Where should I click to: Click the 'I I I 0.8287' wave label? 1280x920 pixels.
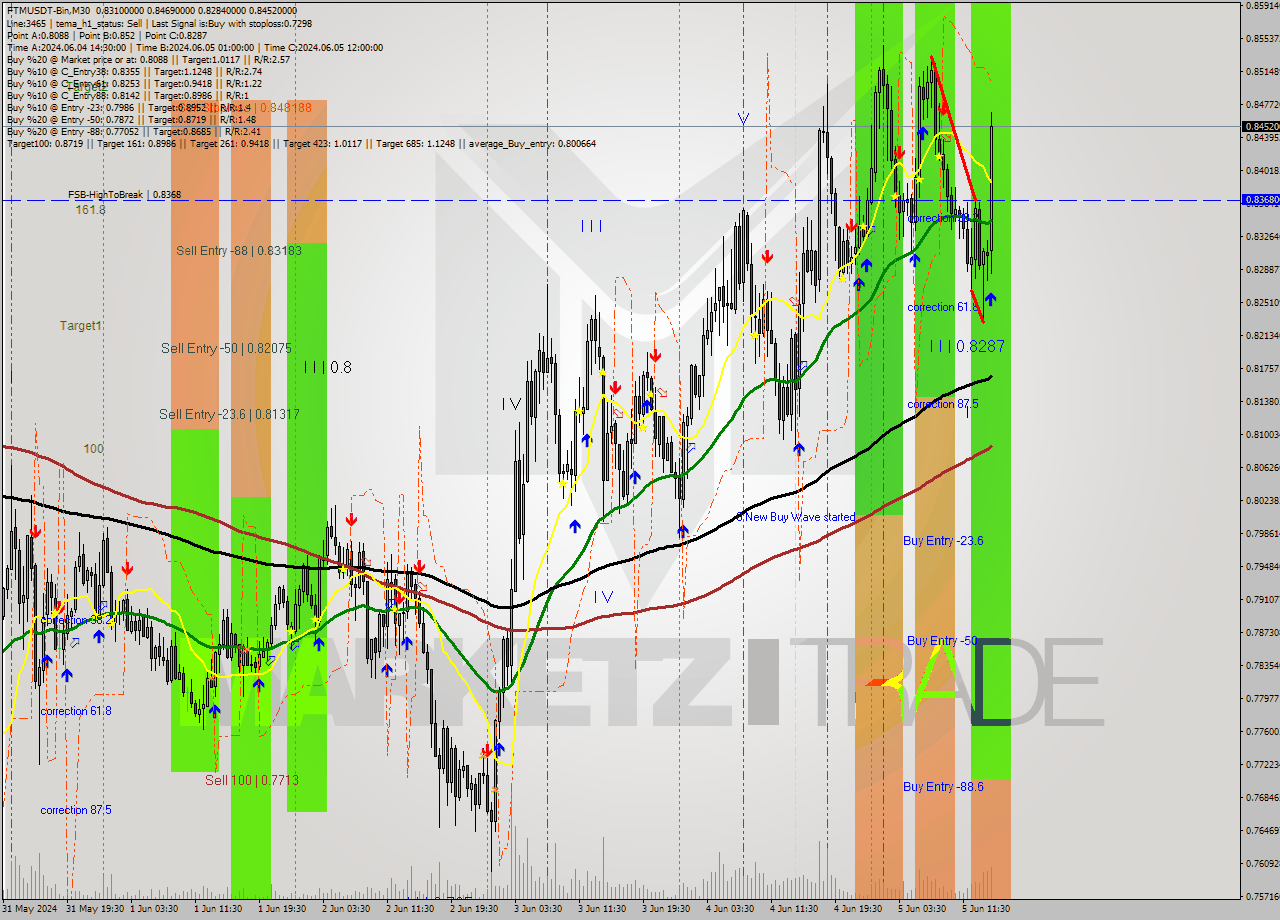[x=967, y=346]
